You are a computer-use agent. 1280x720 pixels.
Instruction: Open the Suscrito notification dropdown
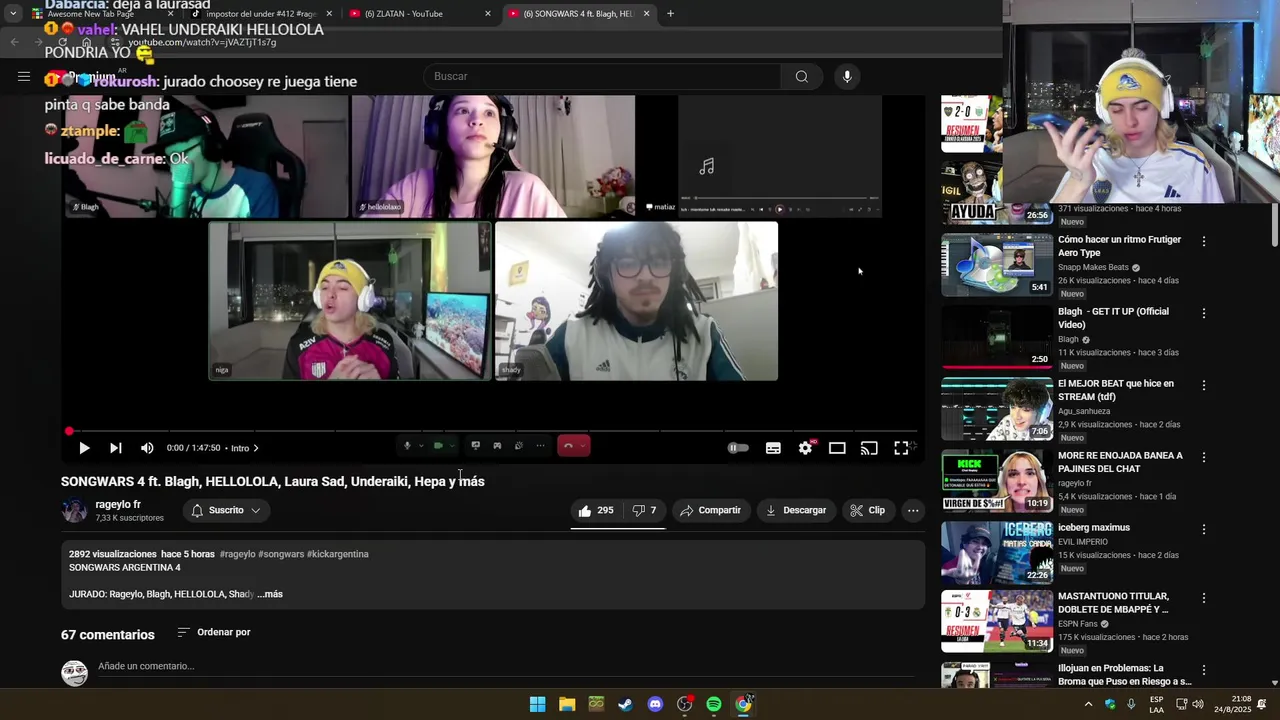pos(226,510)
